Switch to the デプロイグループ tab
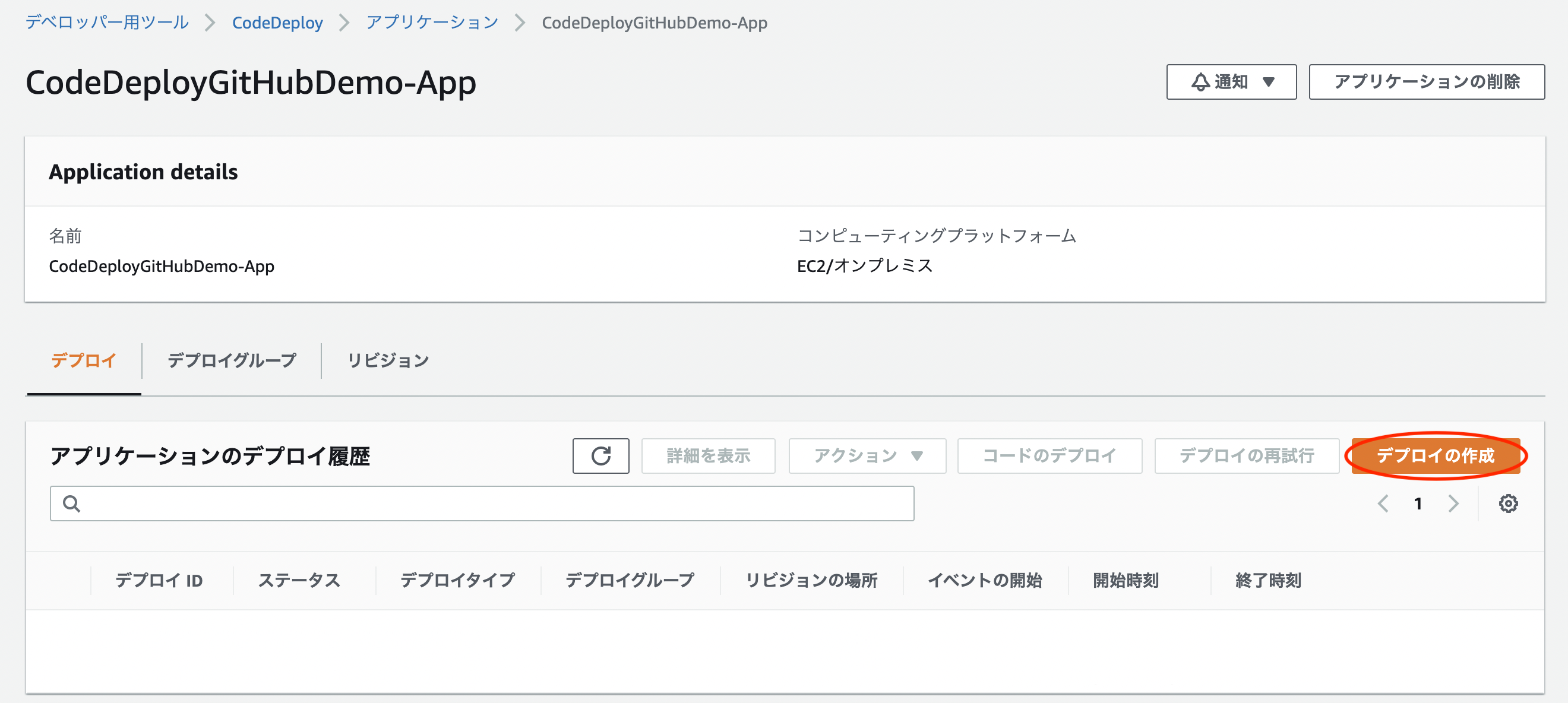The image size is (1568, 703). point(231,360)
